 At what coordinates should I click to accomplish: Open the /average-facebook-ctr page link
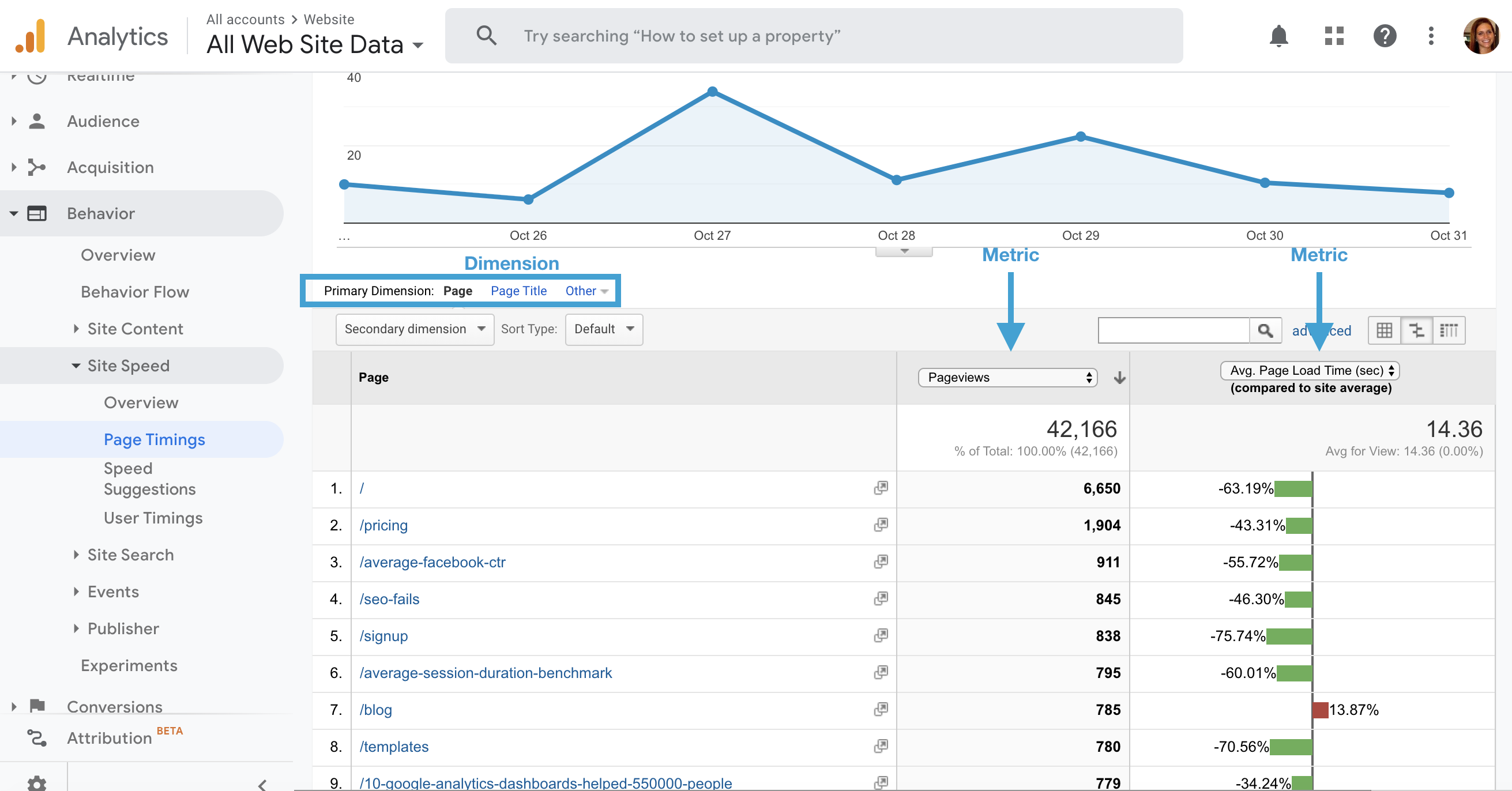click(432, 562)
